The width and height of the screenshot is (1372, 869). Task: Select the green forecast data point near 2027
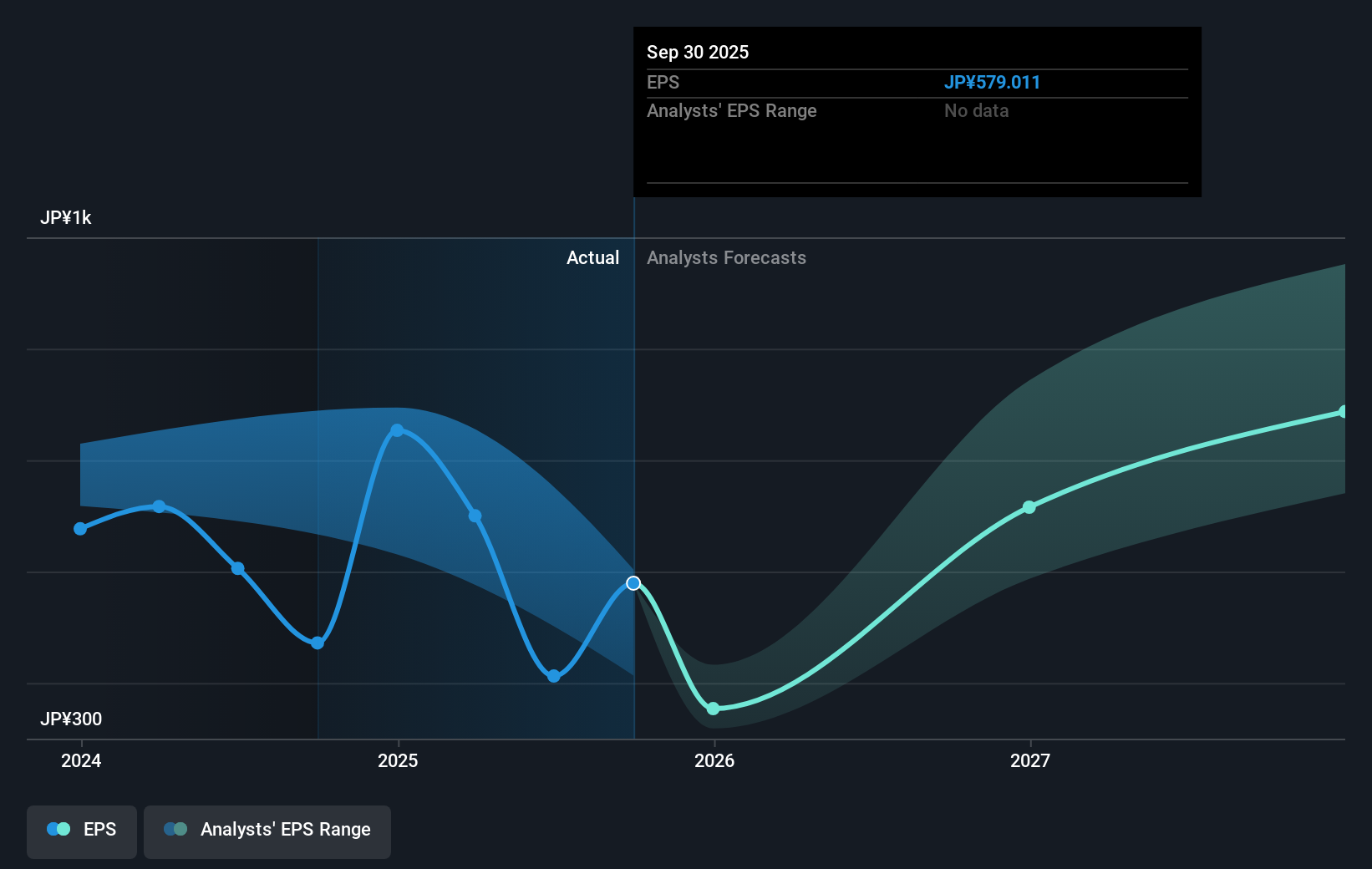(1029, 506)
